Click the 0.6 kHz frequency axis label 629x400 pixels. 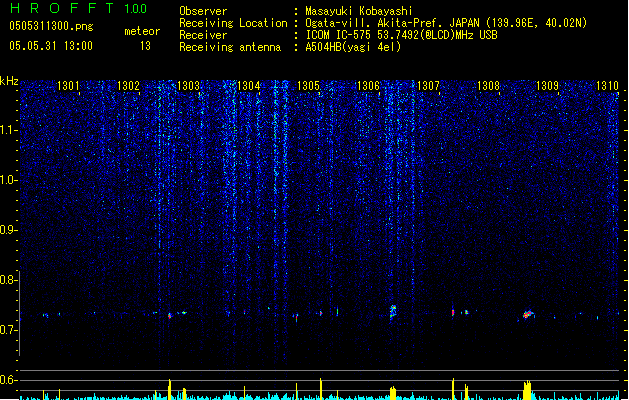[x=8, y=380]
